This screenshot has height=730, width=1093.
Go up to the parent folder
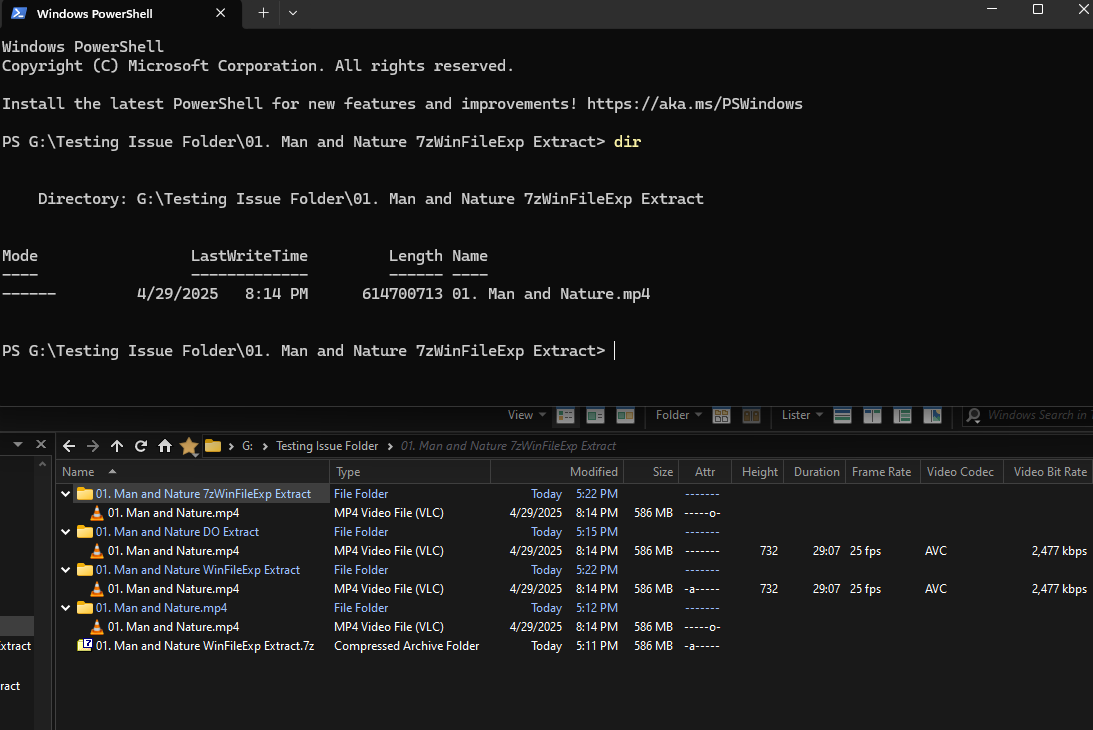(117, 446)
